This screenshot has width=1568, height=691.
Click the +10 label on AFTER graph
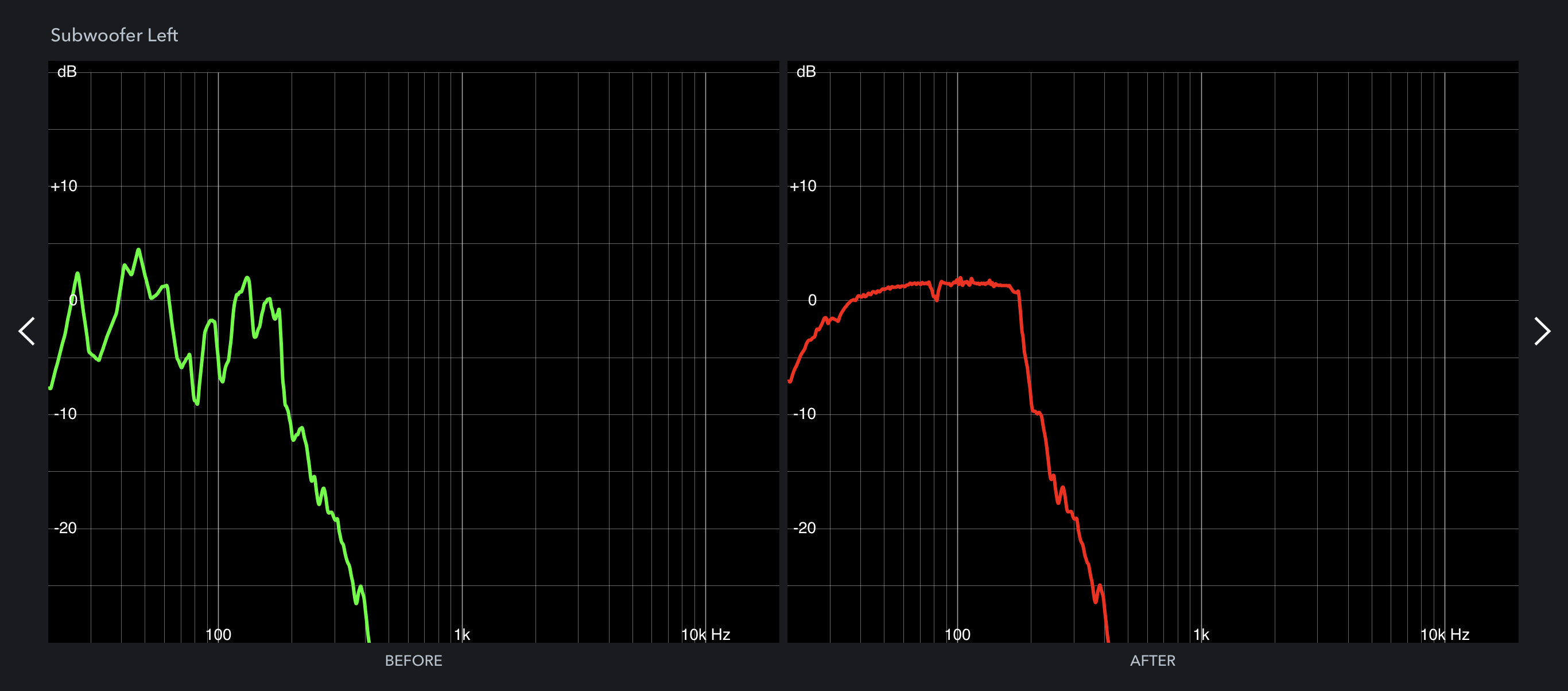(x=803, y=187)
